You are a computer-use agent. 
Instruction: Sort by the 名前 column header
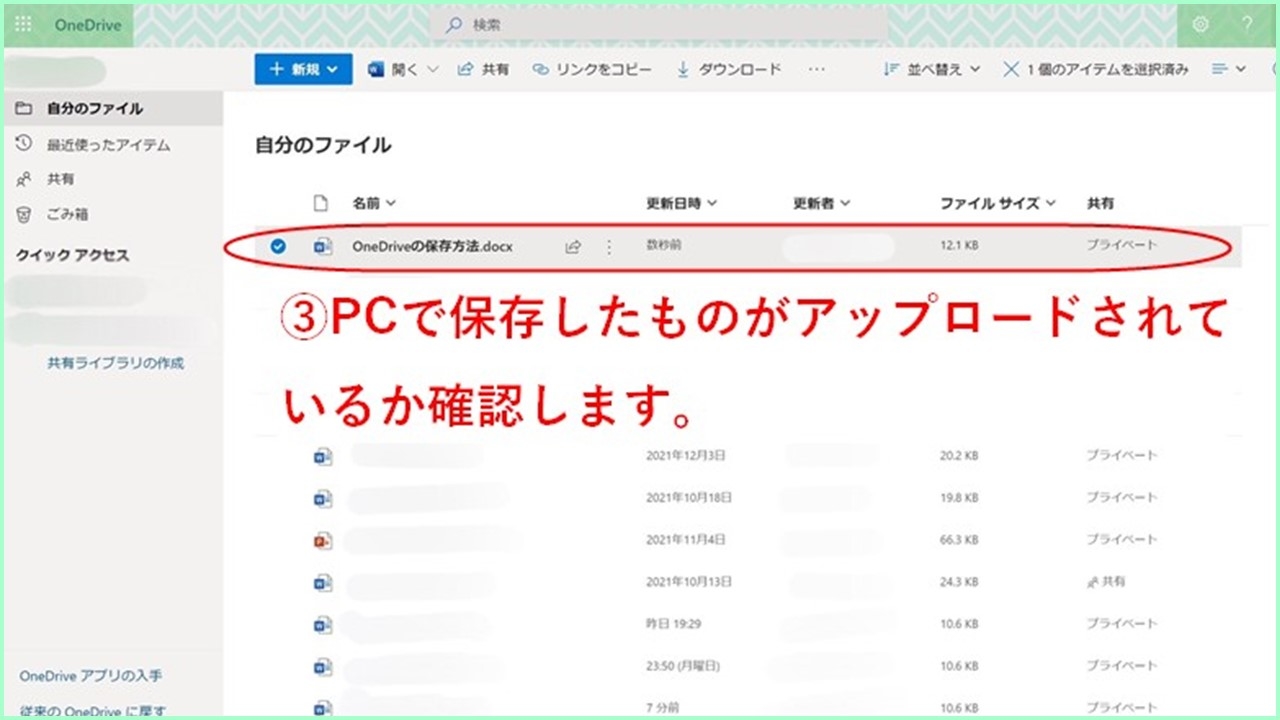click(x=374, y=203)
